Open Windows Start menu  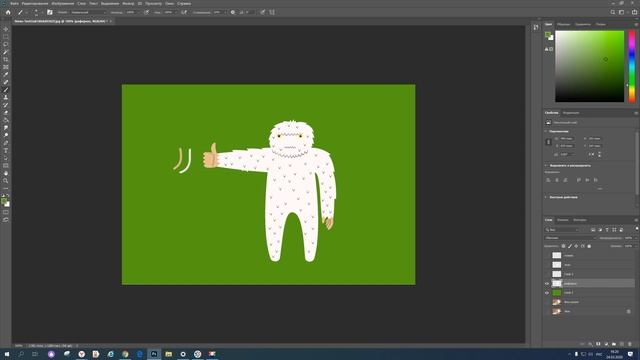pos(7,354)
